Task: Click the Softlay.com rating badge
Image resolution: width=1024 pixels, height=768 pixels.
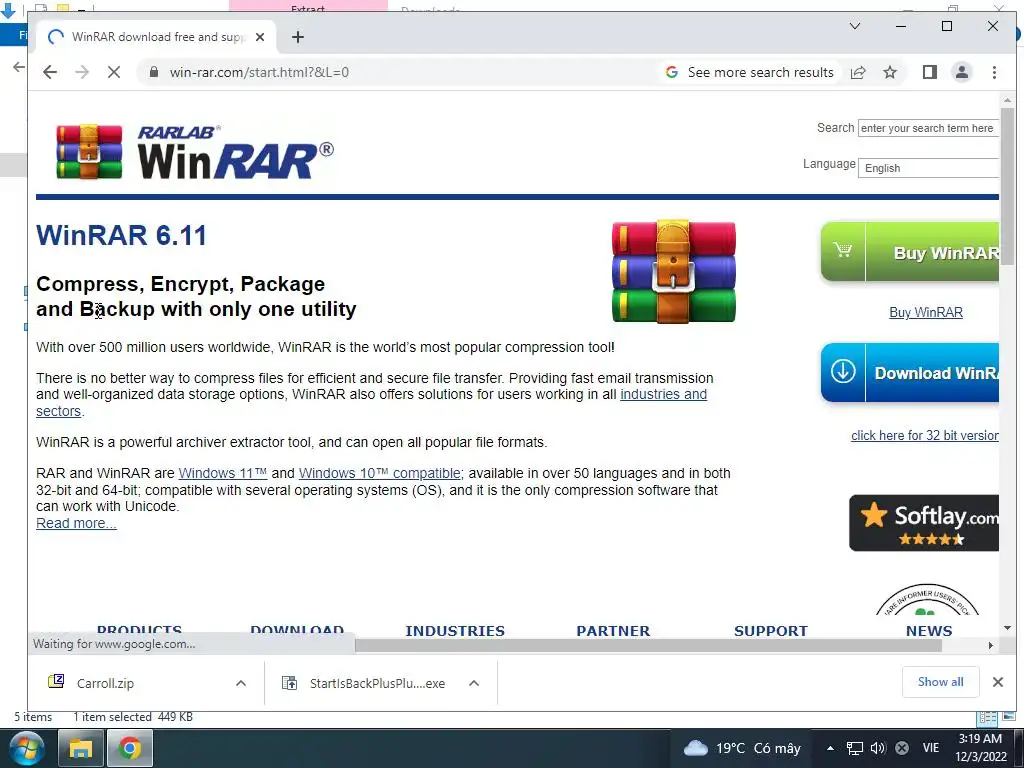Action: tap(924, 523)
